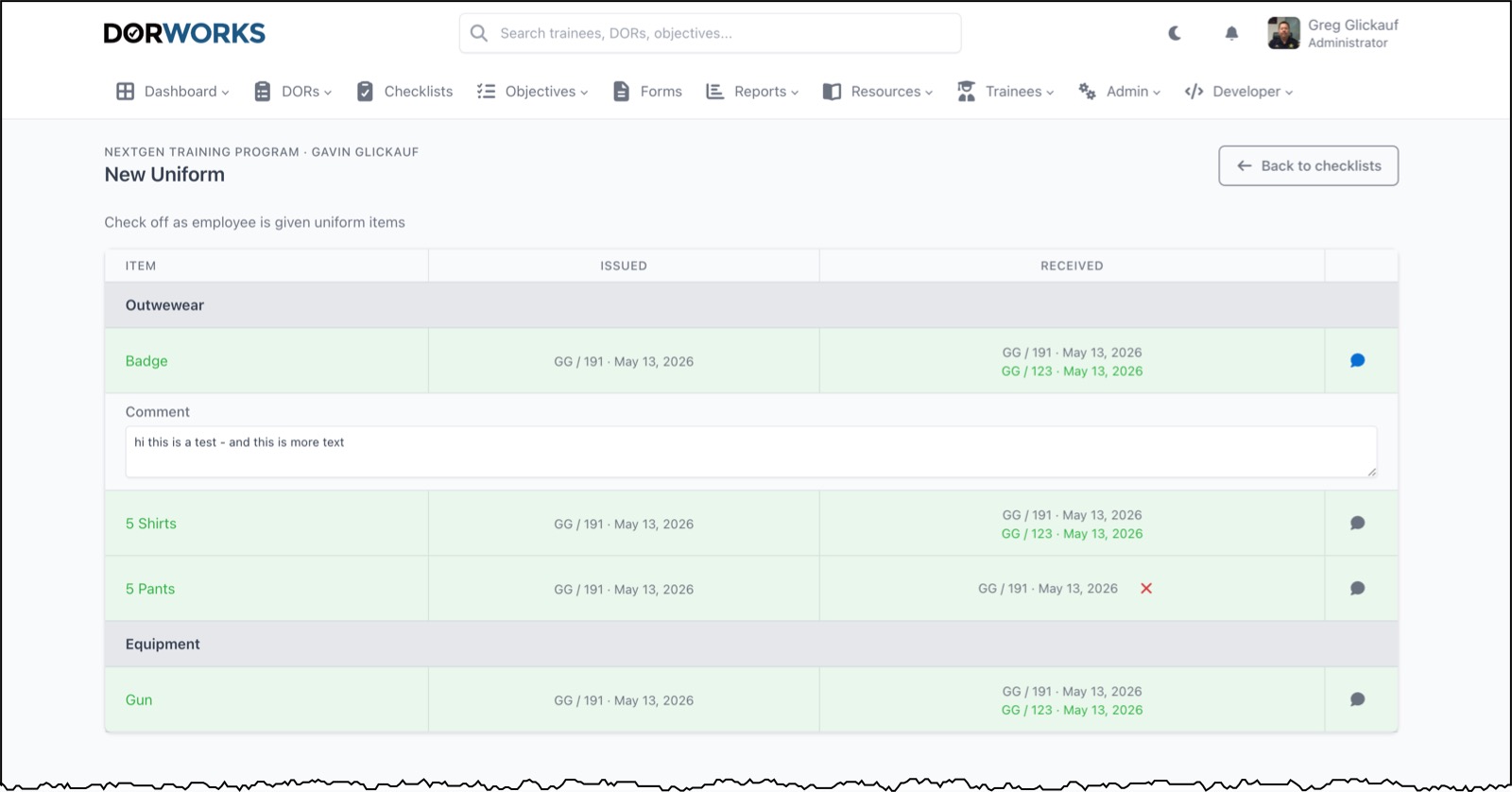Select the 5 Pants item name
The image size is (1512, 792).
(150, 589)
